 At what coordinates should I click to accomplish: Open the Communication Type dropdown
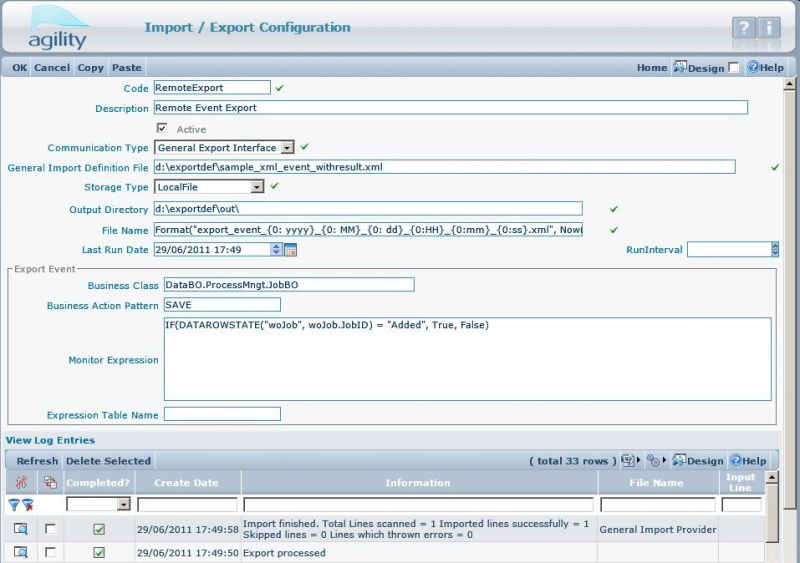(287, 148)
